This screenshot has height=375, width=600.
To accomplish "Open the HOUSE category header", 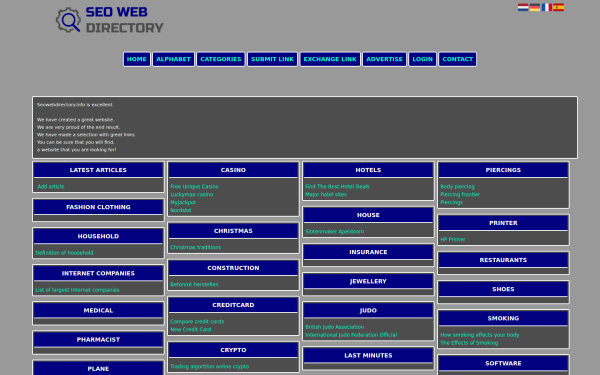I will pos(368,215).
